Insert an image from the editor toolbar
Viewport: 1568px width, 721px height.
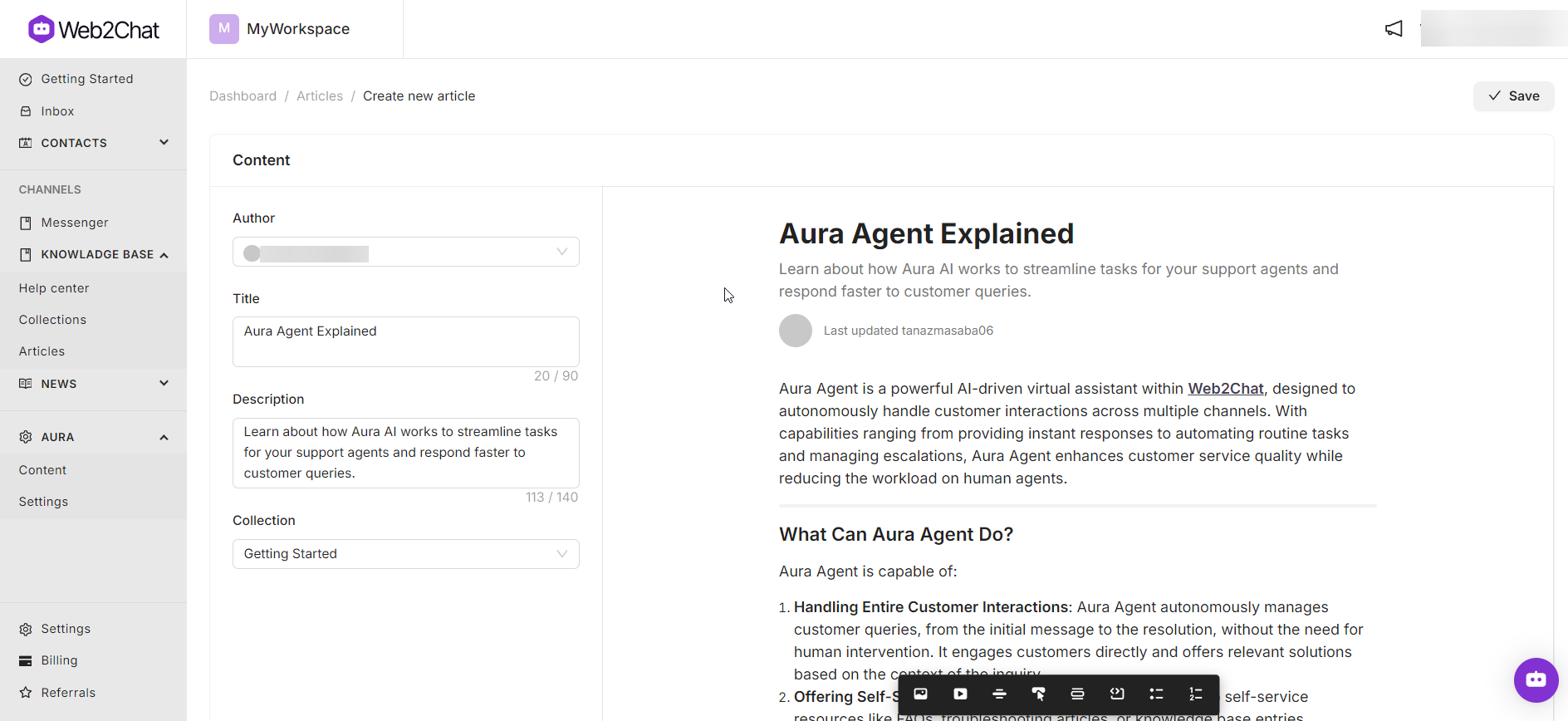920,694
